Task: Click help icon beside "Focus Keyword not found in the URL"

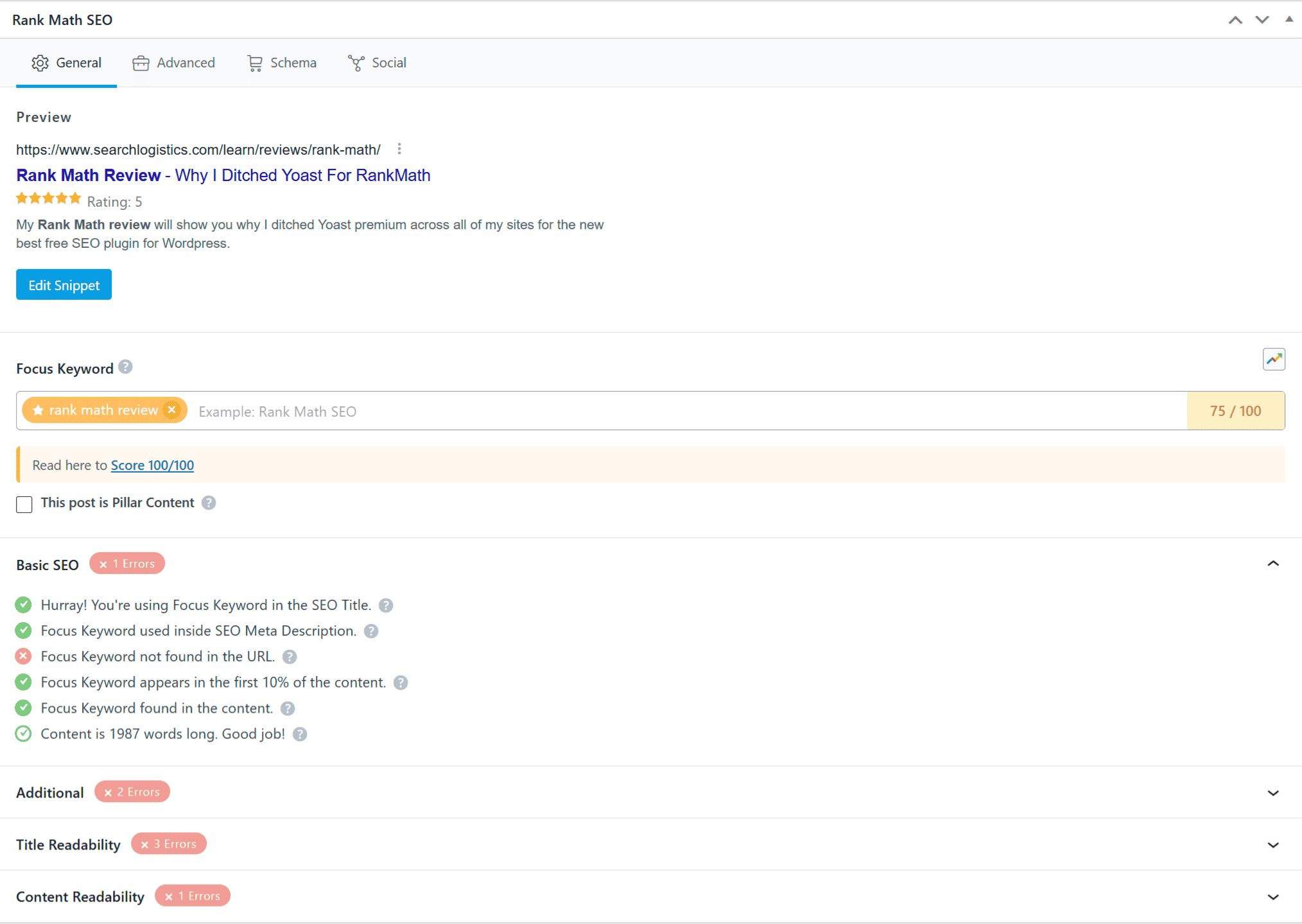Action: 289,656
